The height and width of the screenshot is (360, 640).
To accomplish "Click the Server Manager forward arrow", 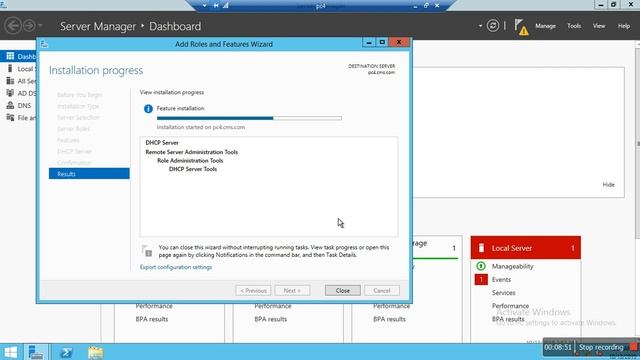I will click(29, 26).
